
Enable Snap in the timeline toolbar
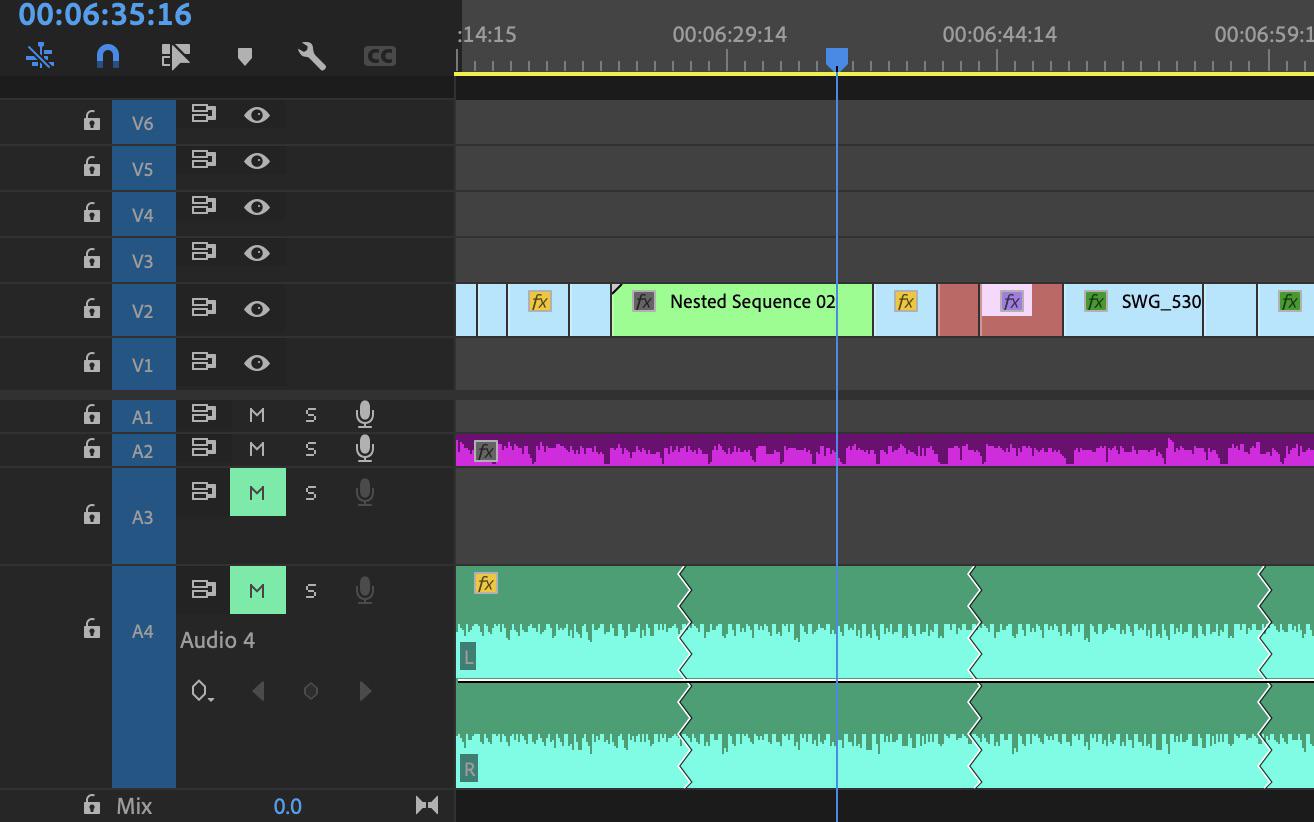[x=108, y=56]
